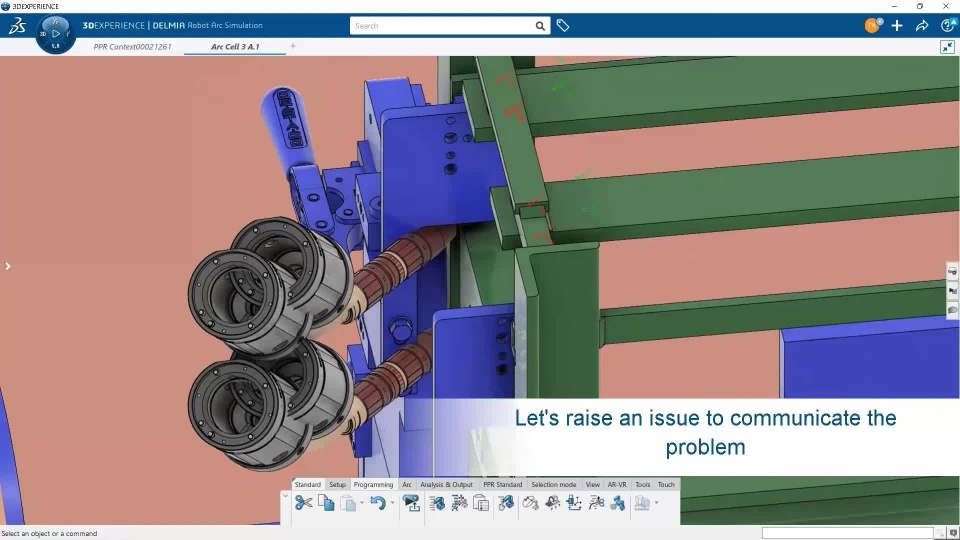Open the View toolbar tab
The height and width of the screenshot is (540, 960).
point(593,484)
